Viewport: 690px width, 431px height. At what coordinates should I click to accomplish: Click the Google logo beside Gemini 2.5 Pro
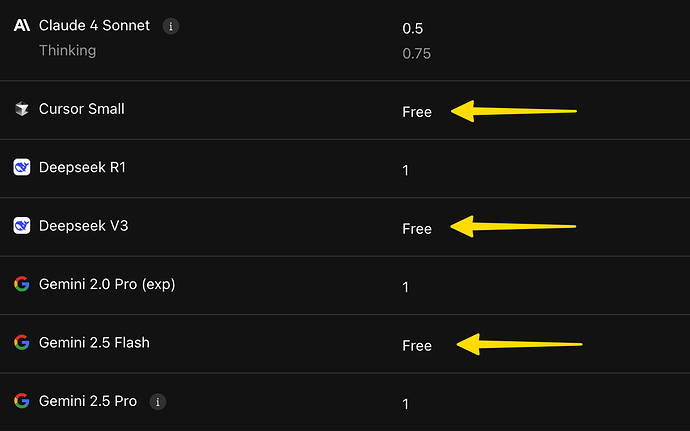22,401
